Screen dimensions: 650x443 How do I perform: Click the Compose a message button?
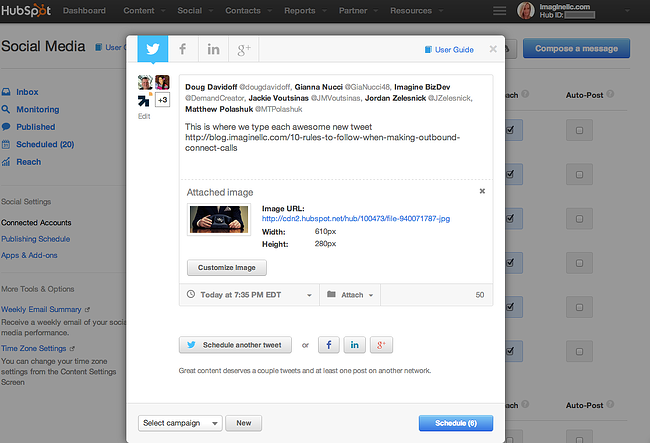576,48
